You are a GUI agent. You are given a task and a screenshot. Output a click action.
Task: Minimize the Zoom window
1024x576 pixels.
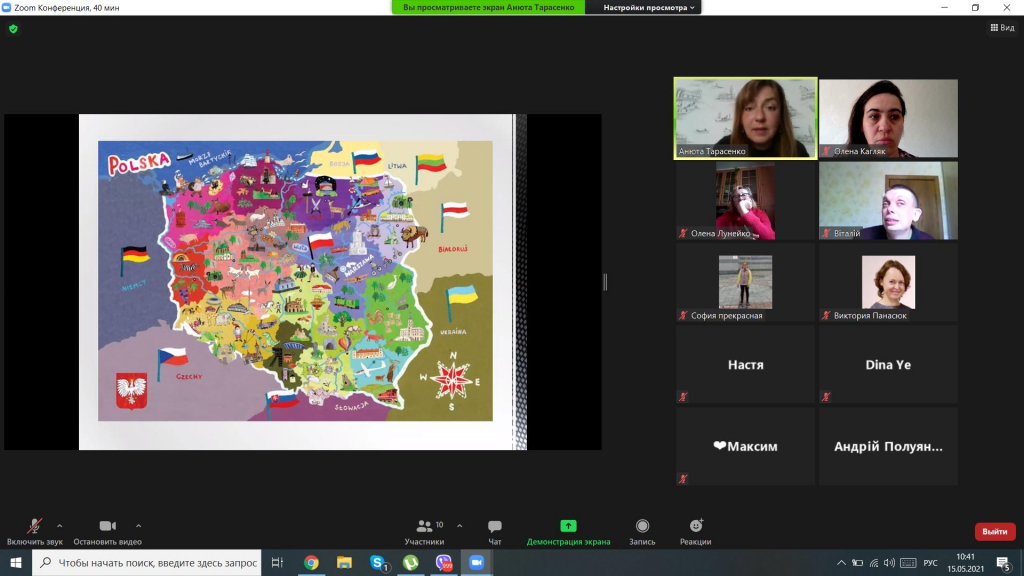tap(944, 7)
